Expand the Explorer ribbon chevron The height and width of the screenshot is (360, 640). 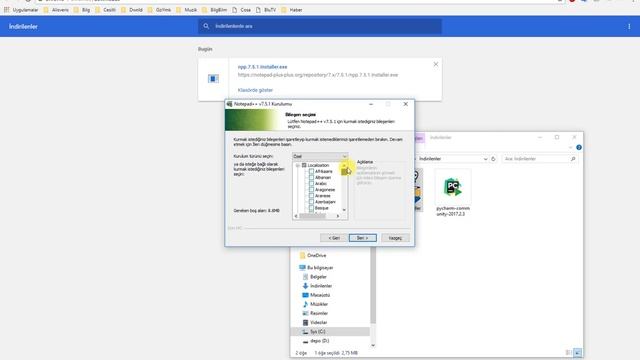point(571,147)
